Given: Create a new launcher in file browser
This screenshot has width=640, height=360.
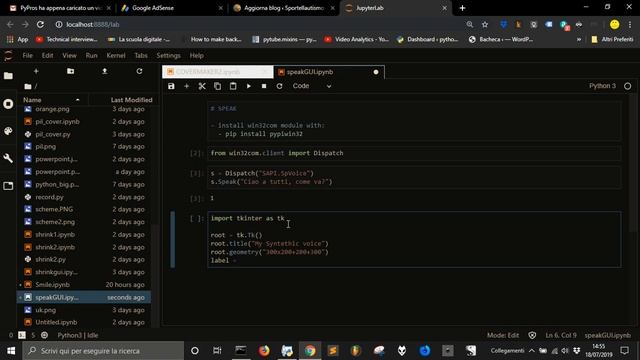Looking at the screenshot, I should coord(36,71).
